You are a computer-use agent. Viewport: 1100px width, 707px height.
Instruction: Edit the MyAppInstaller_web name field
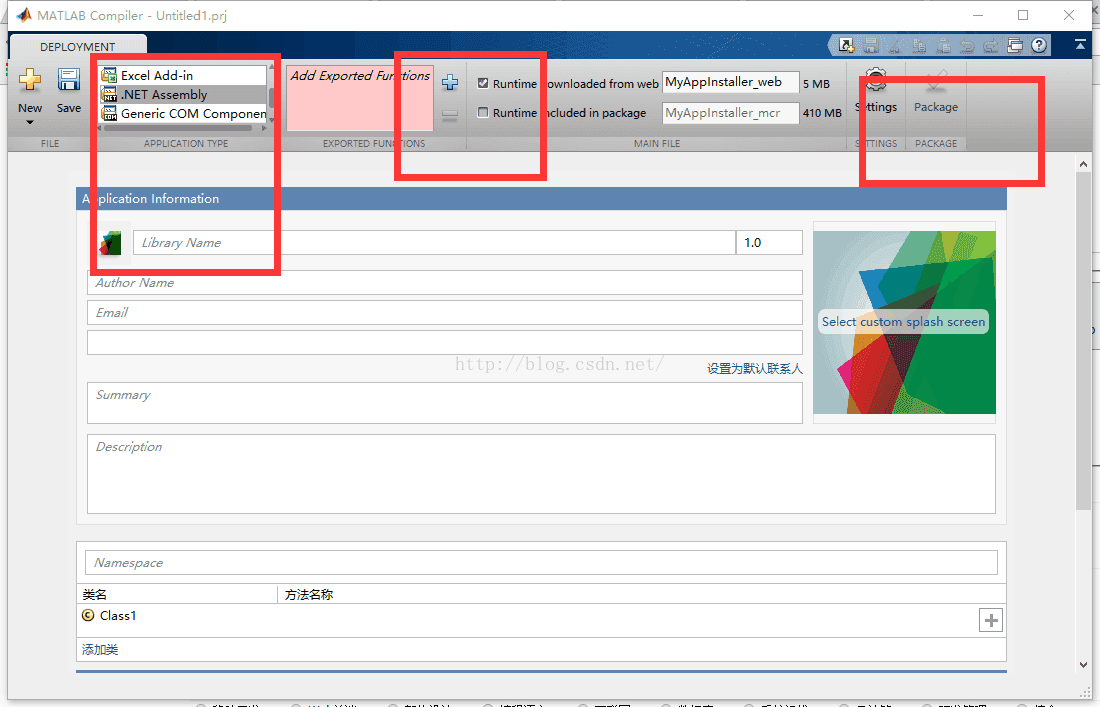tap(730, 82)
